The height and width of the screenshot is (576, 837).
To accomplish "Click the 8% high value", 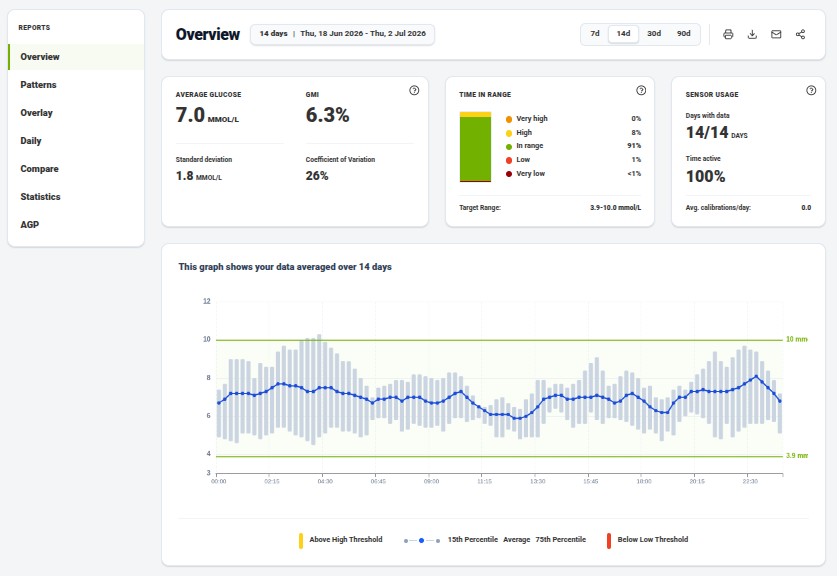I will click(x=636, y=132).
